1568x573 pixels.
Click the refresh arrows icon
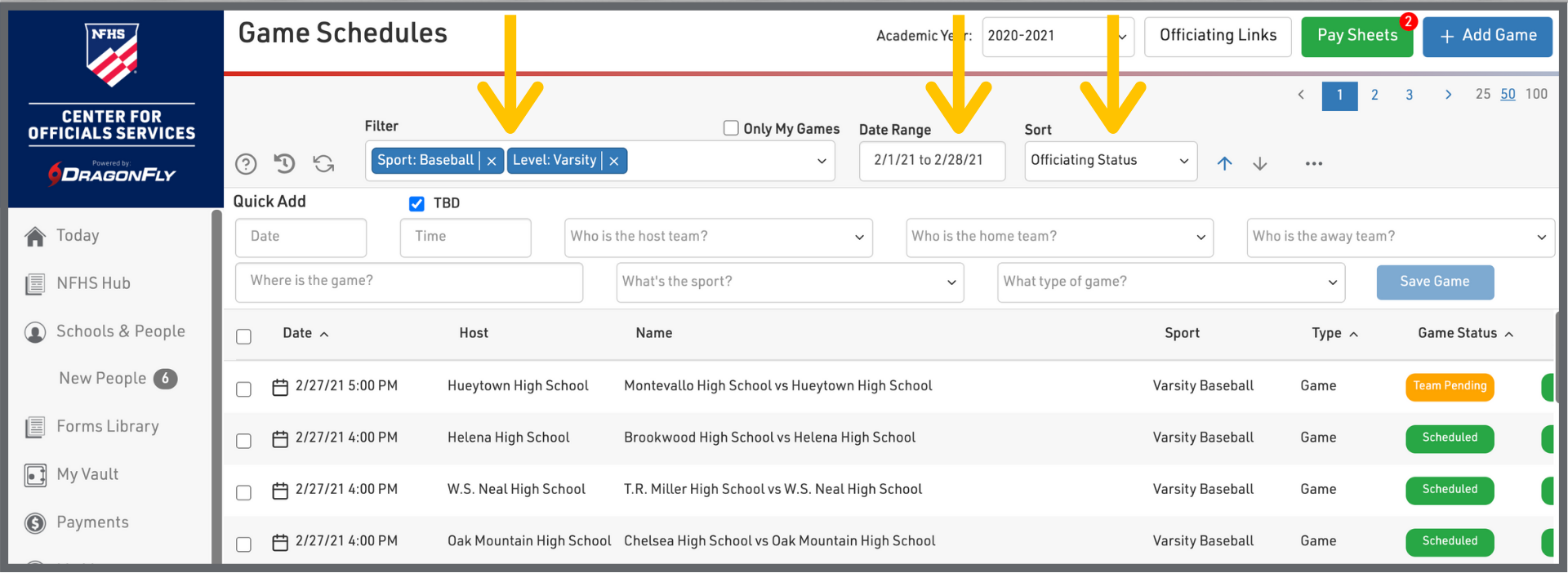[323, 163]
